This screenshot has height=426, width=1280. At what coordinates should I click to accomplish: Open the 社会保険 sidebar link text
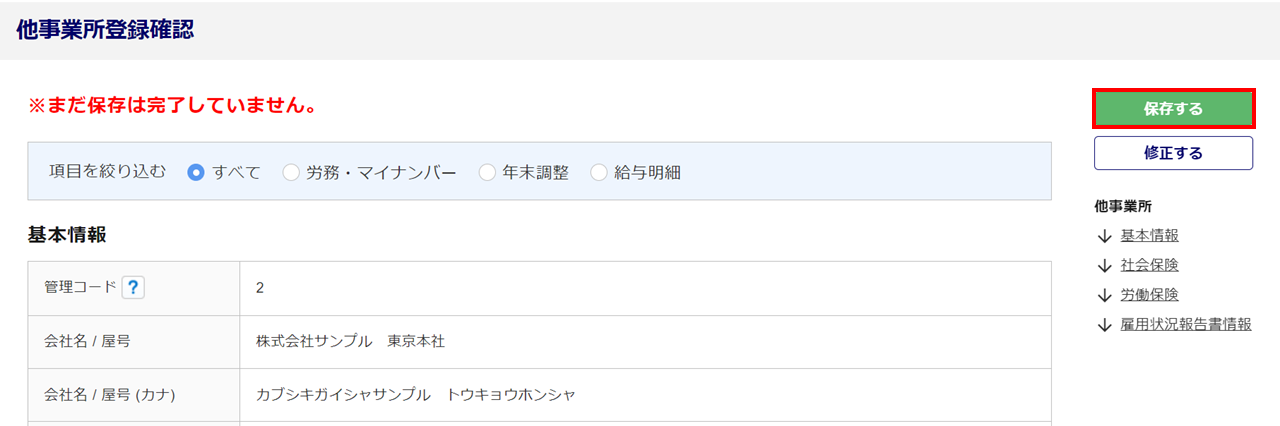point(1149,266)
